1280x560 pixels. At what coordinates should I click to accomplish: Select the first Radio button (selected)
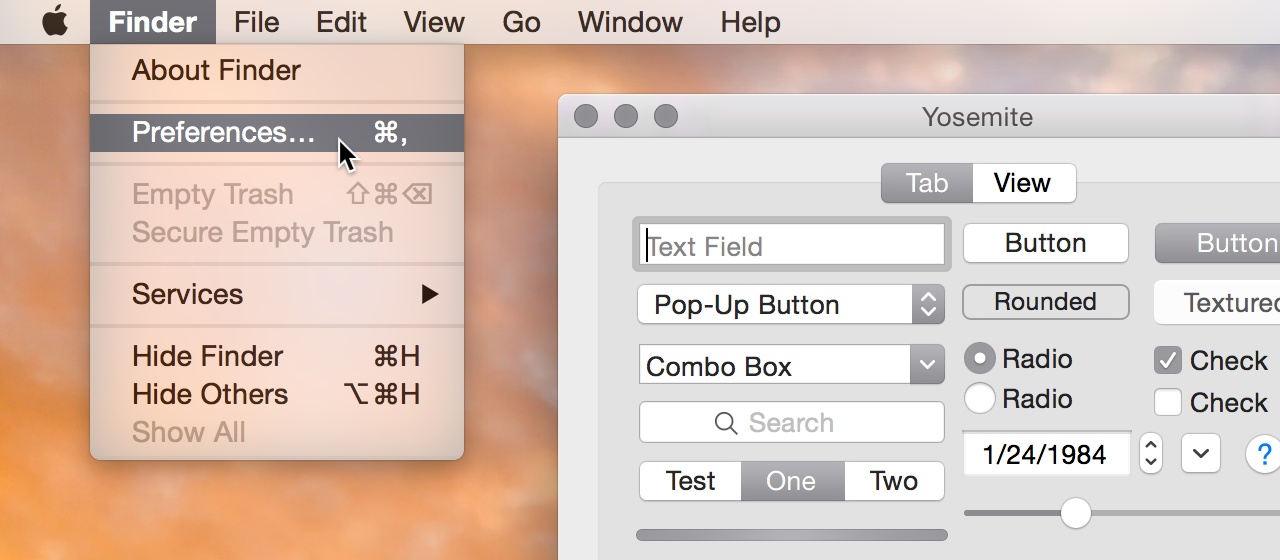click(x=980, y=358)
